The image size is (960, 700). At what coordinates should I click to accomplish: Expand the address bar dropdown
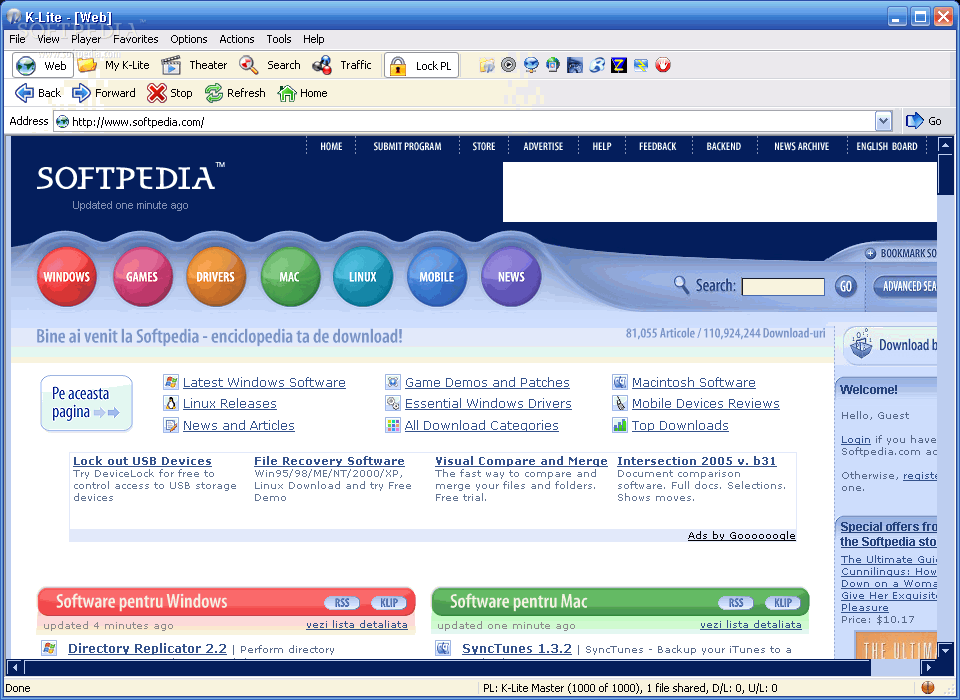pyautogui.click(x=883, y=121)
